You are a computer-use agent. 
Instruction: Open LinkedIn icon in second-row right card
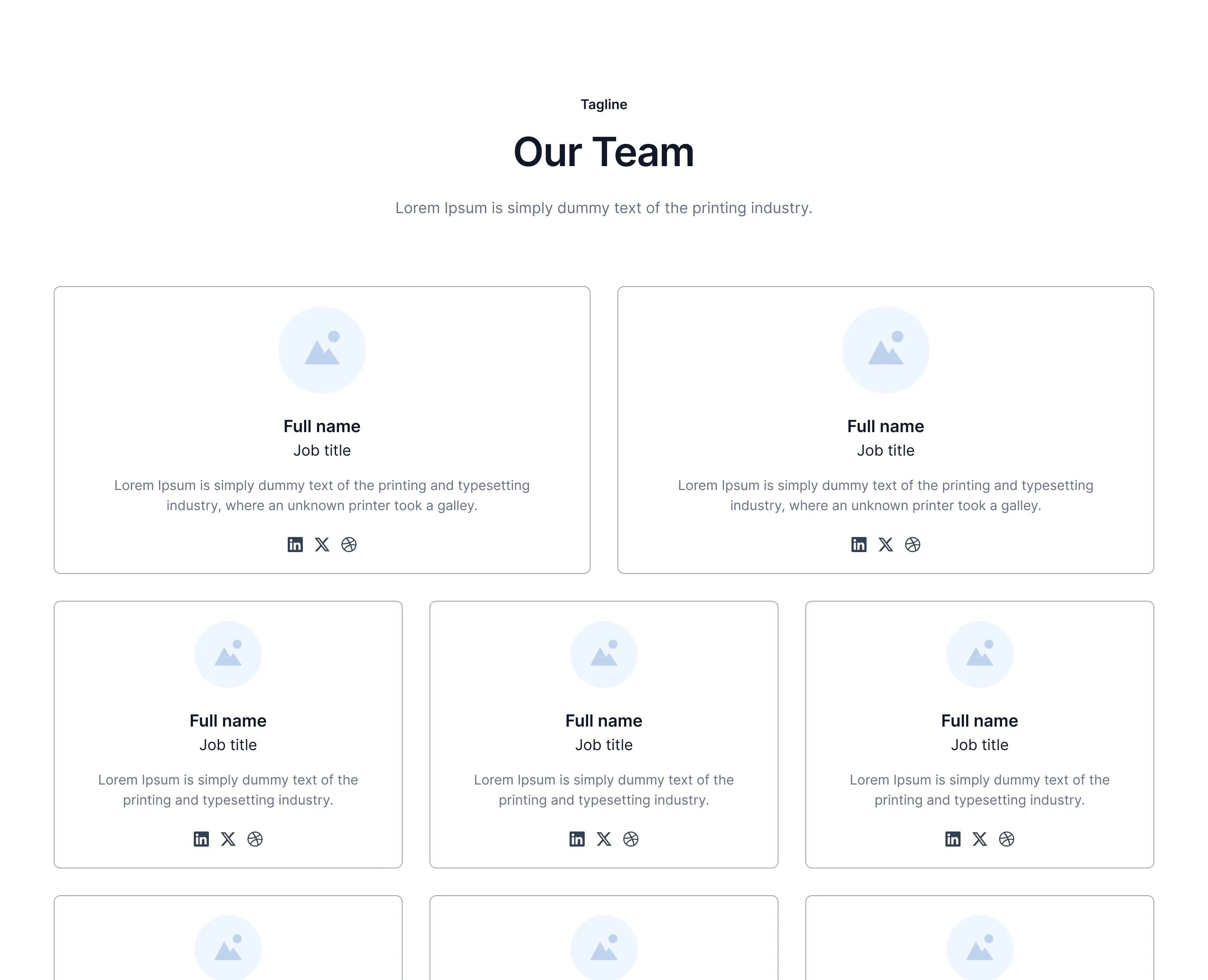(x=953, y=839)
